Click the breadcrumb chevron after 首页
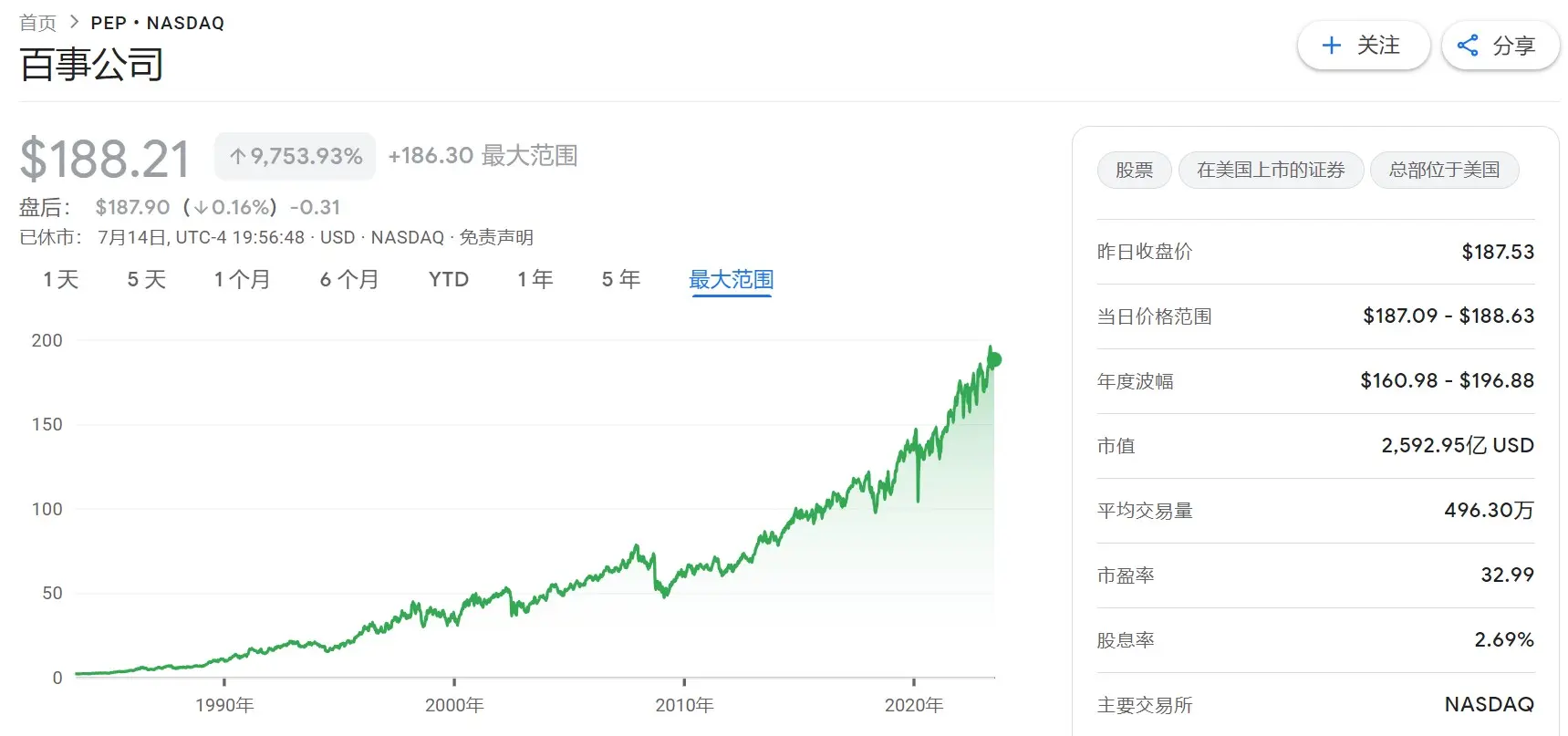1568x736 pixels. (74, 22)
